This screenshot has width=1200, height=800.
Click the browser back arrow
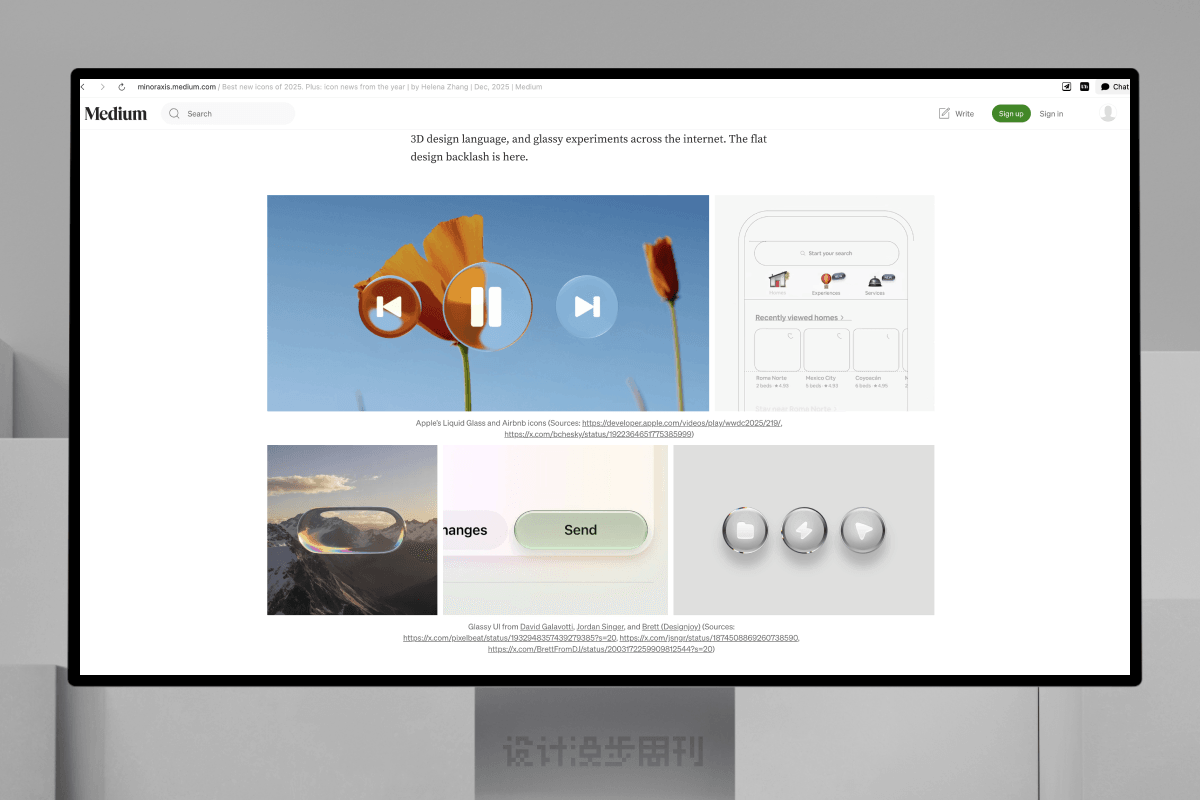pyautogui.click(x=83, y=87)
